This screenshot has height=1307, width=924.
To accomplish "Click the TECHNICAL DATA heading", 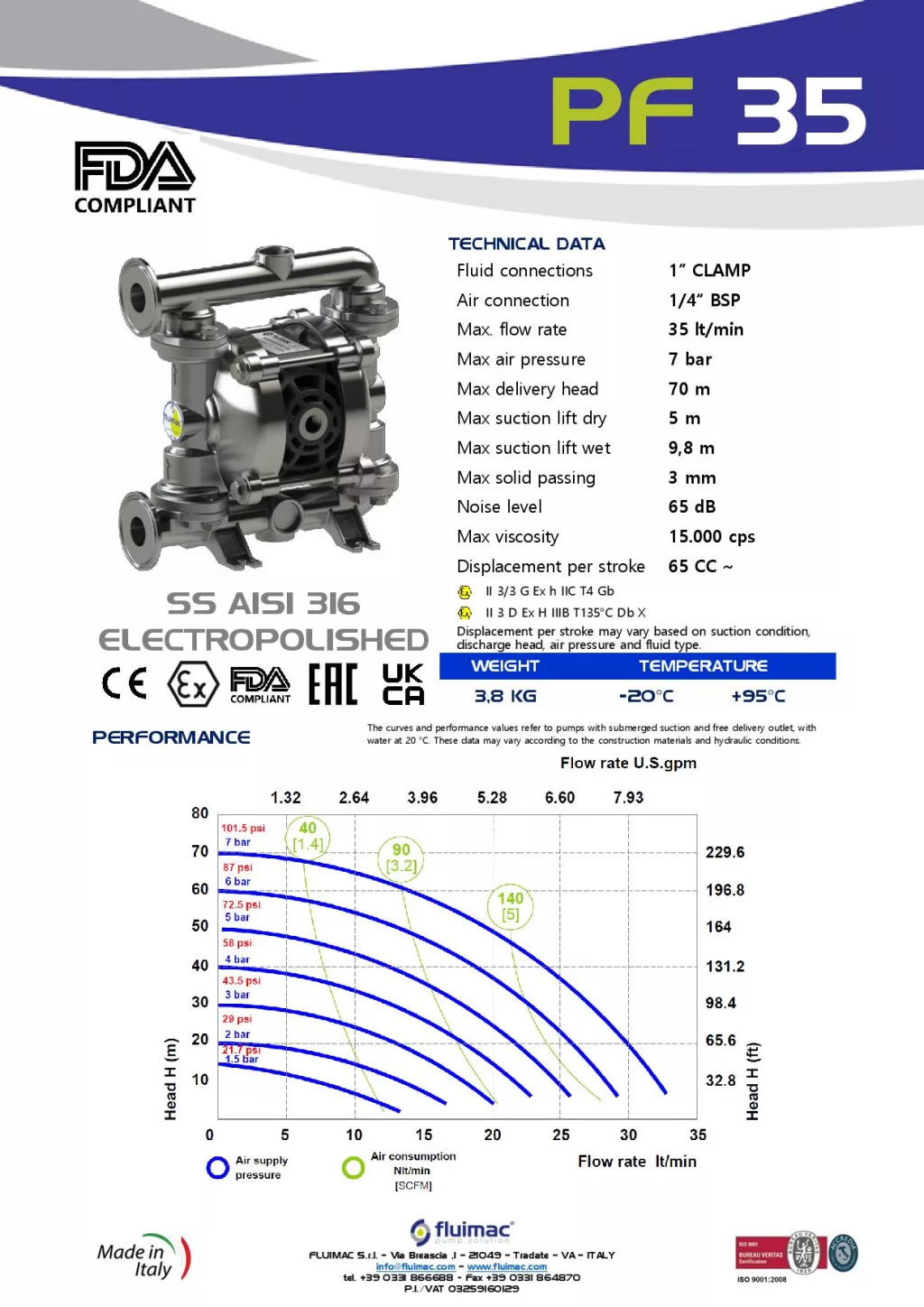I will tap(526, 244).
